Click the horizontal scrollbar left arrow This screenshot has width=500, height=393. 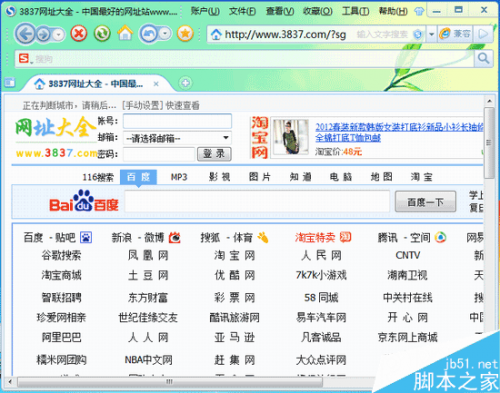coord(10,382)
